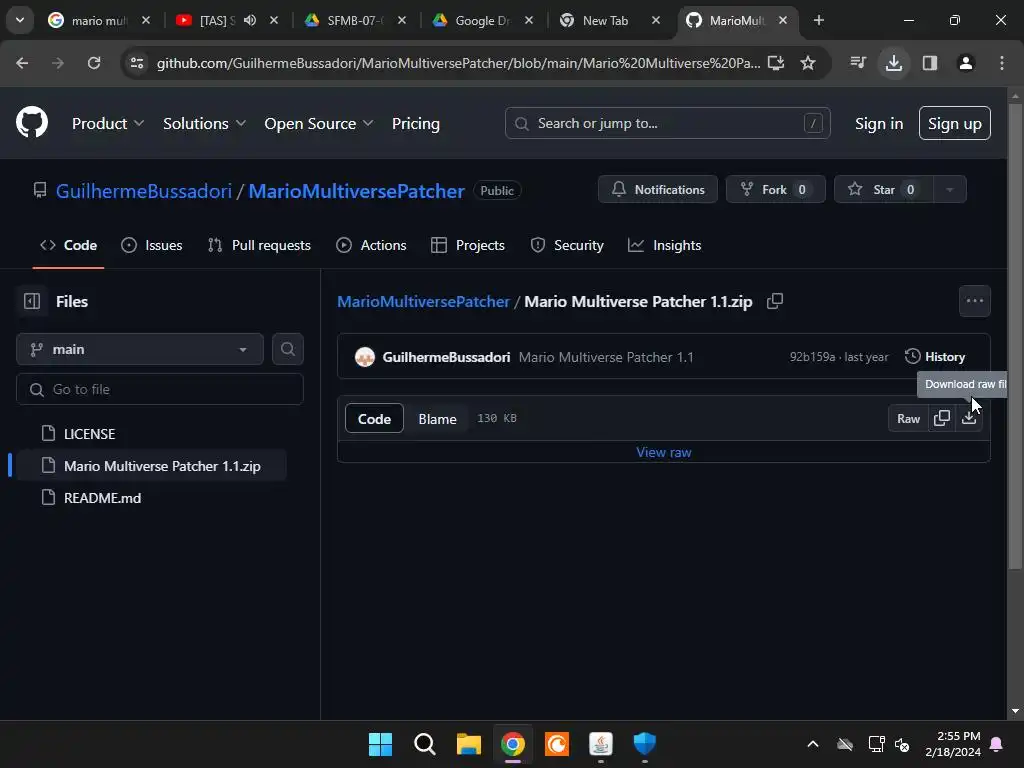Install app icon in address bar
Screen dimensions: 1024x768
(x=776, y=63)
